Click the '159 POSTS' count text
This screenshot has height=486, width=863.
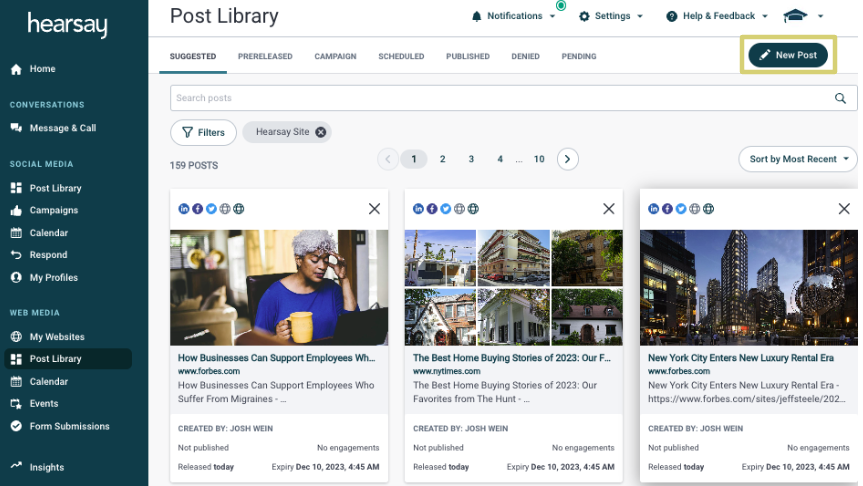point(194,166)
